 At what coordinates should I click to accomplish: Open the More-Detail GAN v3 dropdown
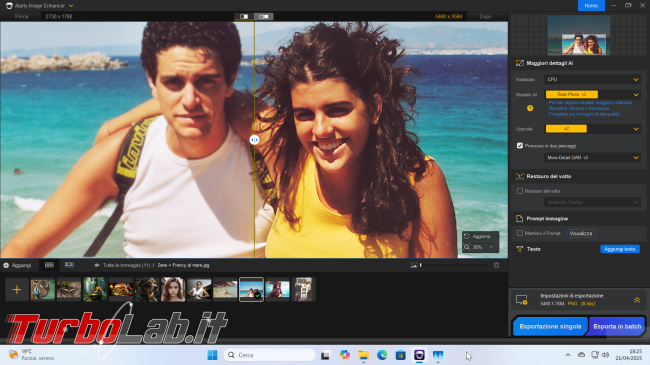click(592, 158)
